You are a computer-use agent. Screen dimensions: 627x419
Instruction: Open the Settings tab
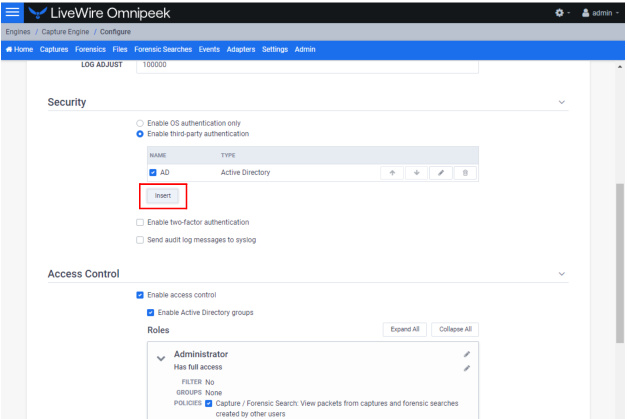point(275,49)
